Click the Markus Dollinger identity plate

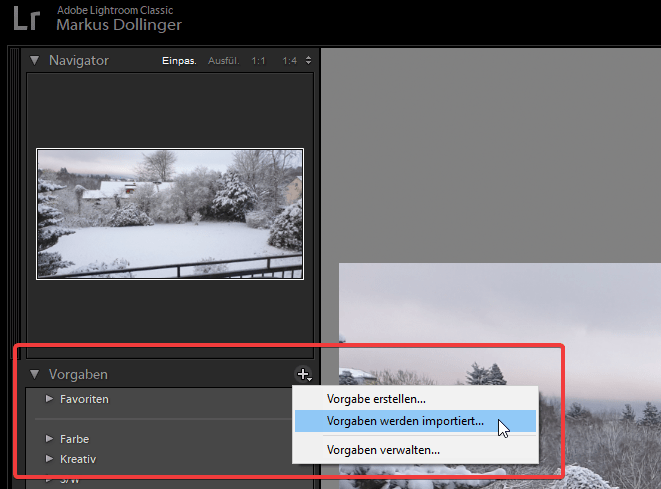pos(119,25)
